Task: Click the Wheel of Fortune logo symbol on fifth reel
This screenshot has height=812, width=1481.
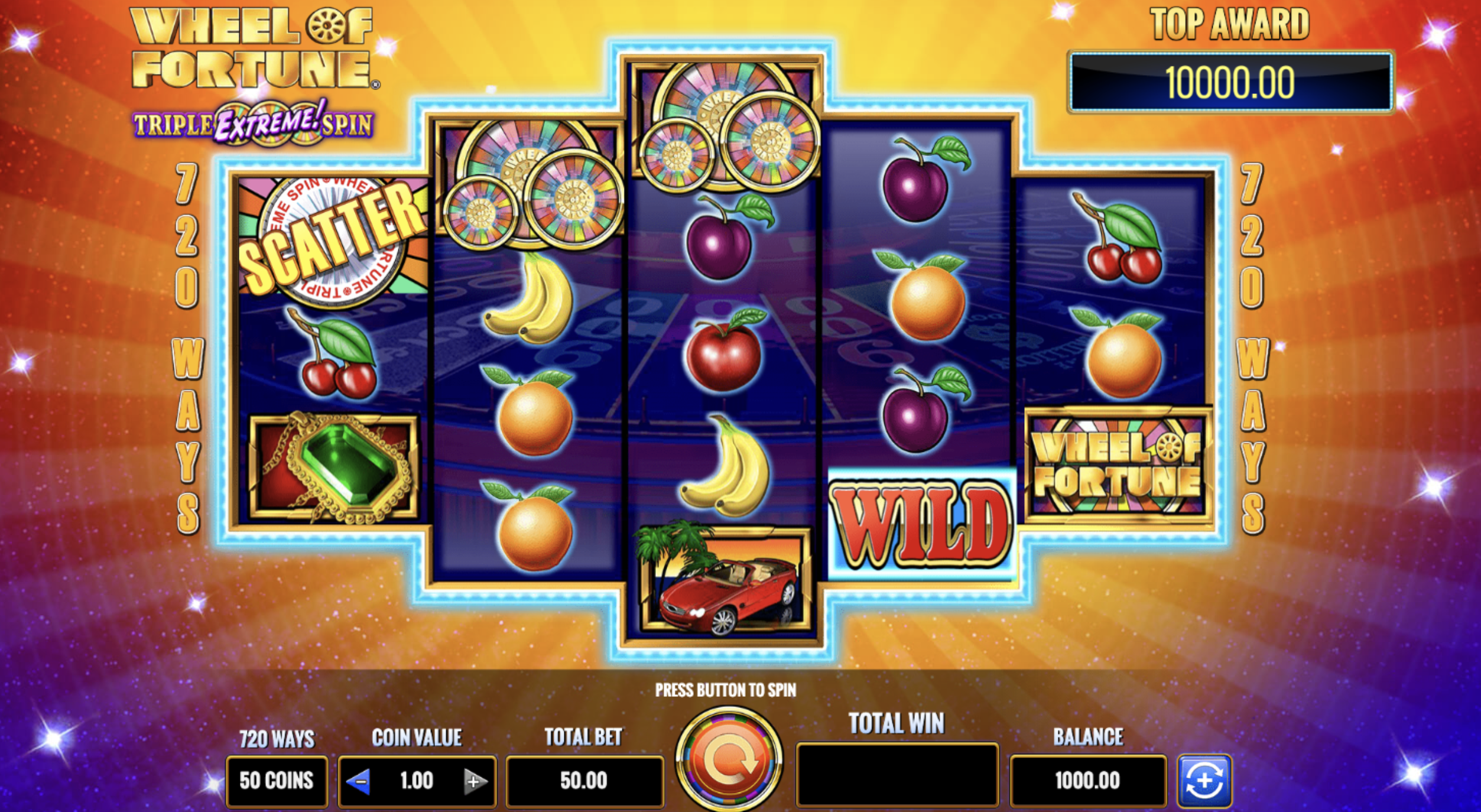Action: (1117, 465)
